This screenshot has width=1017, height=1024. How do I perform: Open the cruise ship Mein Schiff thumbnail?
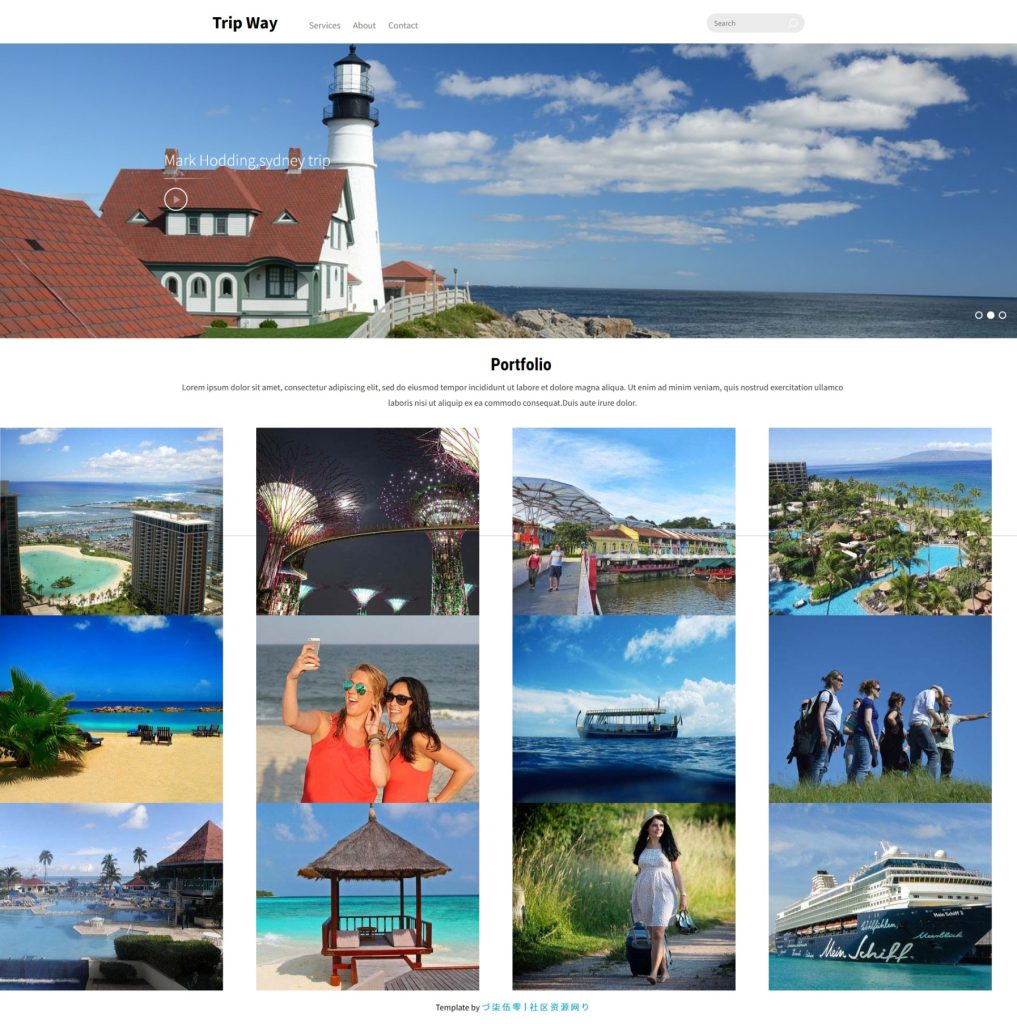880,897
